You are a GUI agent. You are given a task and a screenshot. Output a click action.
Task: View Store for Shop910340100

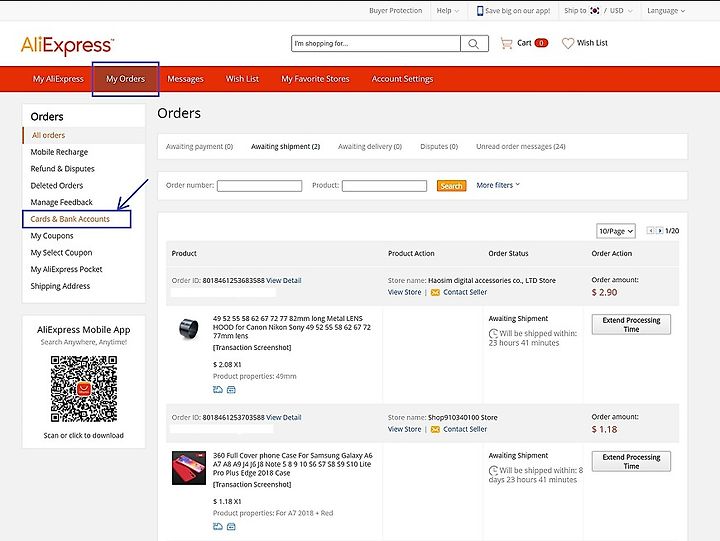405,429
